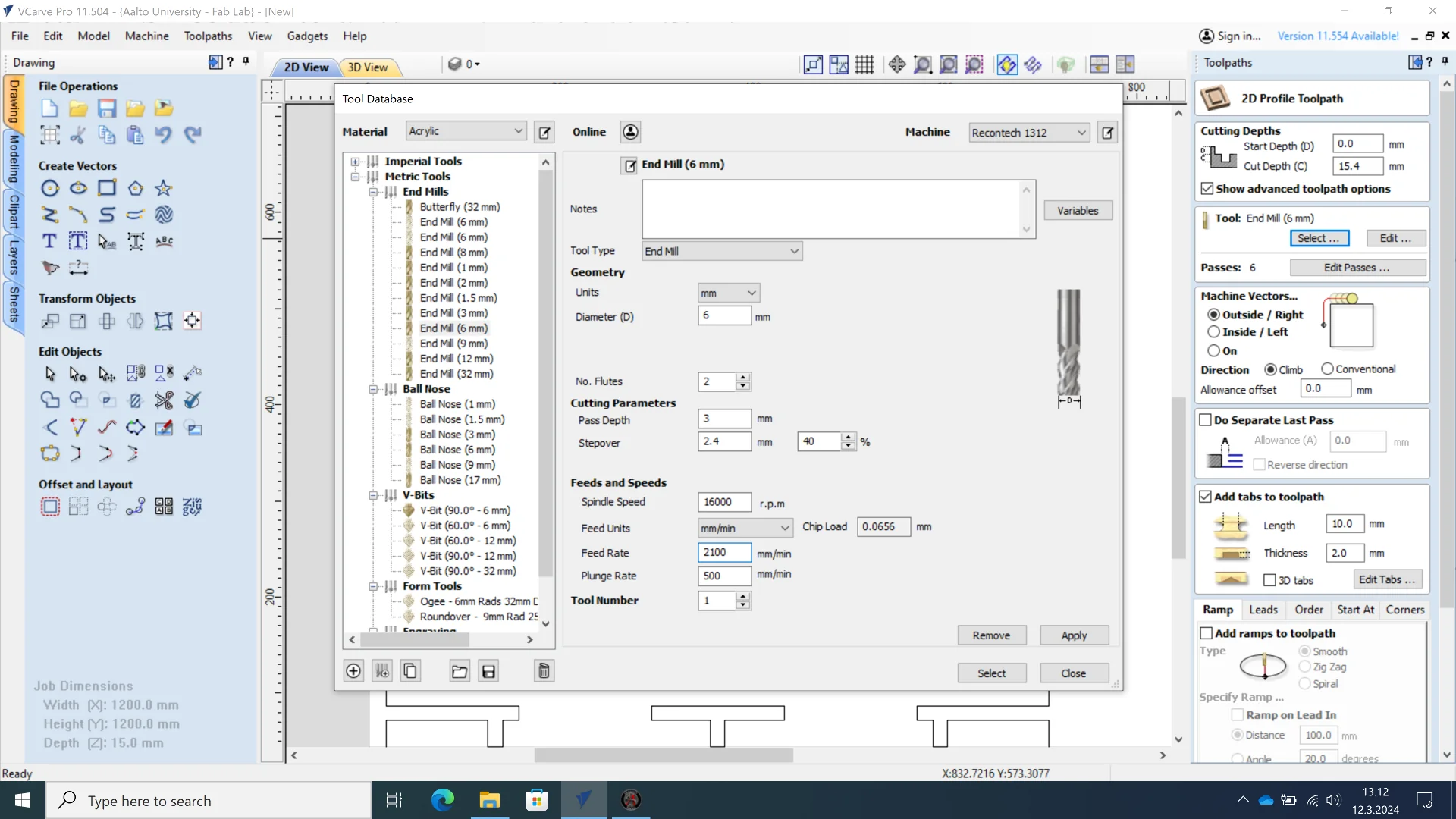Switch to the 3D View tab
The height and width of the screenshot is (819, 1456).
click(x=368, y=67)
